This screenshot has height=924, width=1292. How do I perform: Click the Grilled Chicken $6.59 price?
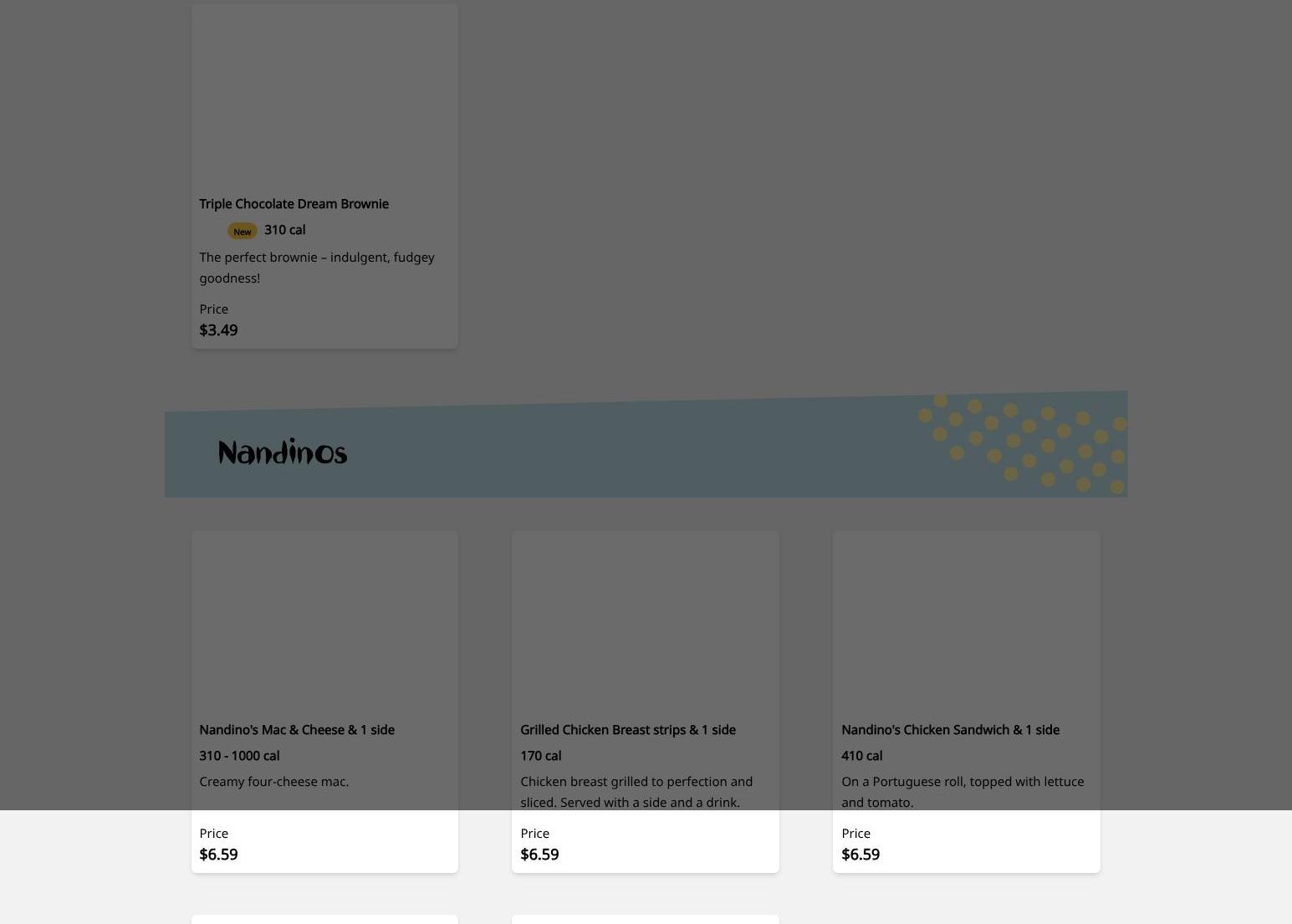539,854
